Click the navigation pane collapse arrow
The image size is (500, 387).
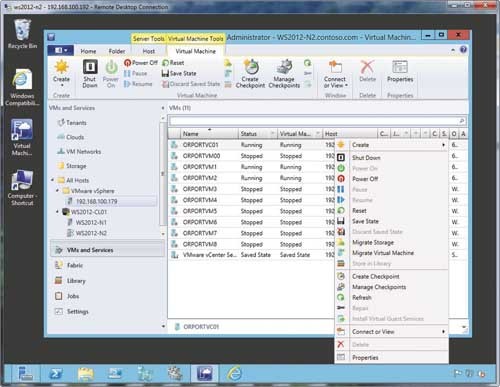click(163, 108)
